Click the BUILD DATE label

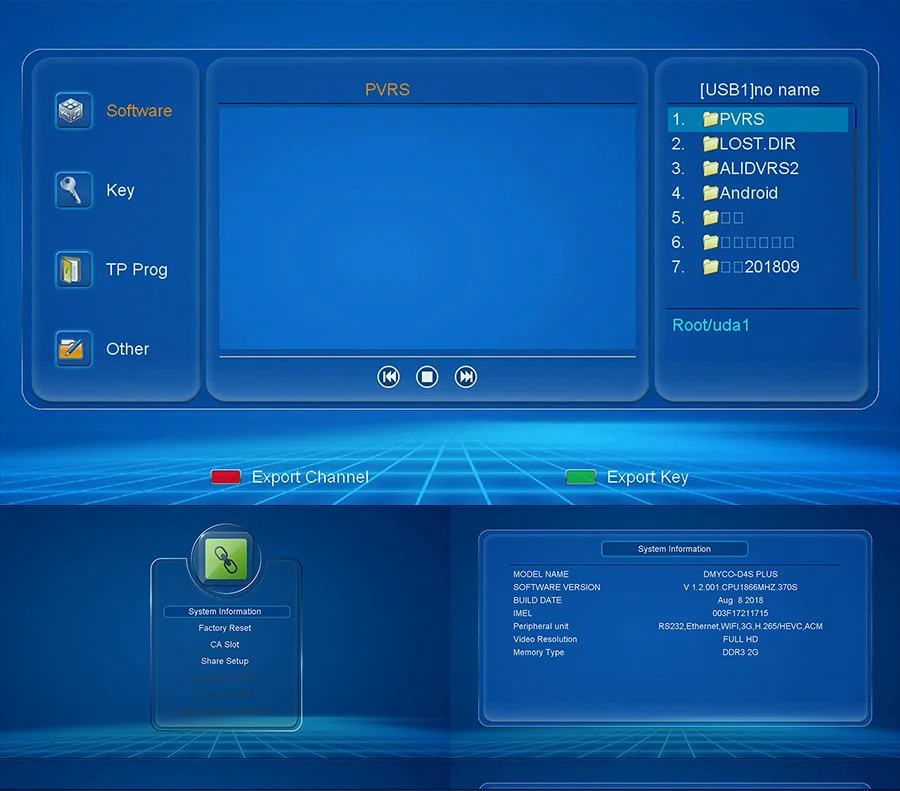537,600
